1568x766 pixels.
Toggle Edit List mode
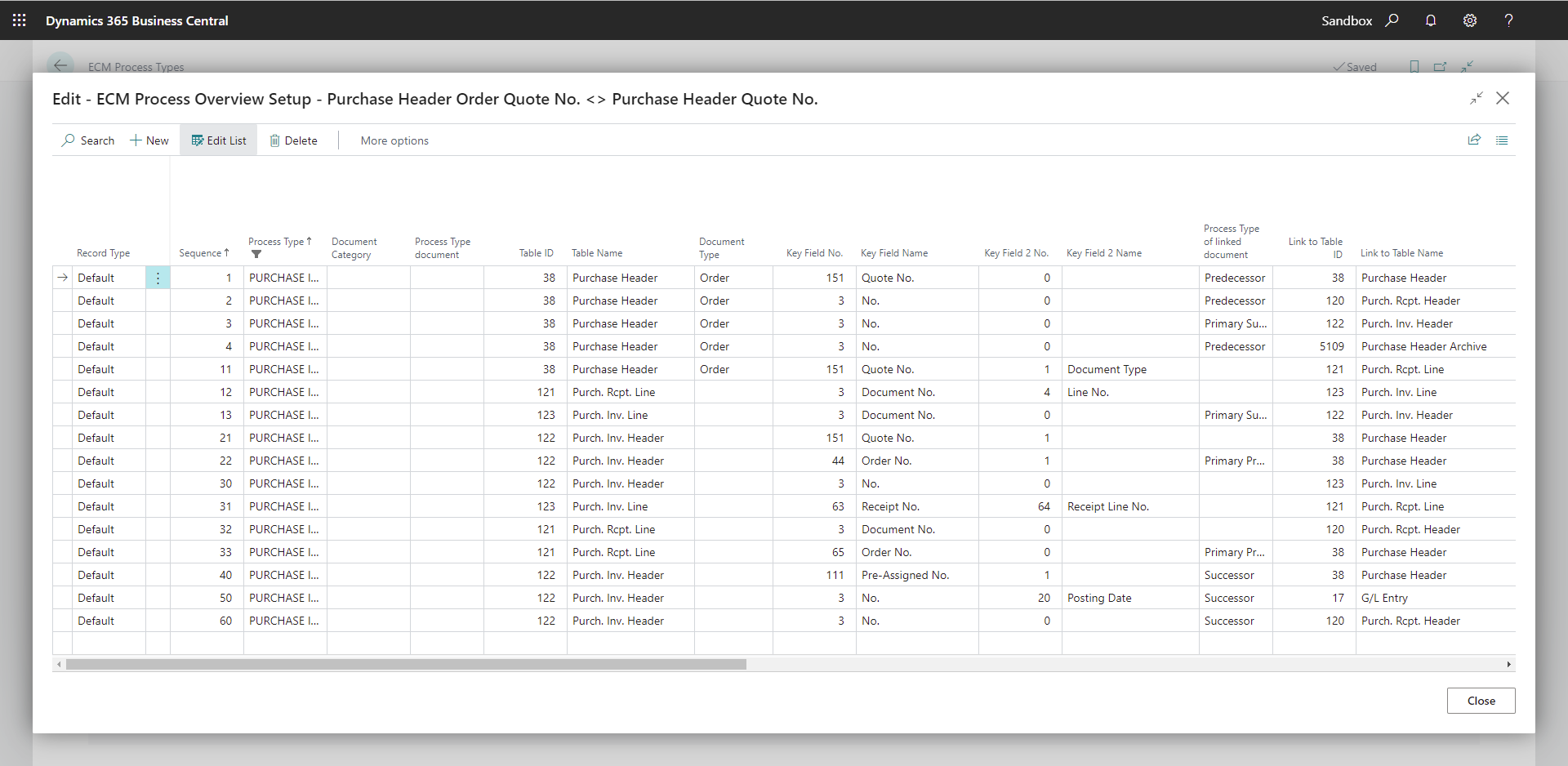tap(219, 140)
